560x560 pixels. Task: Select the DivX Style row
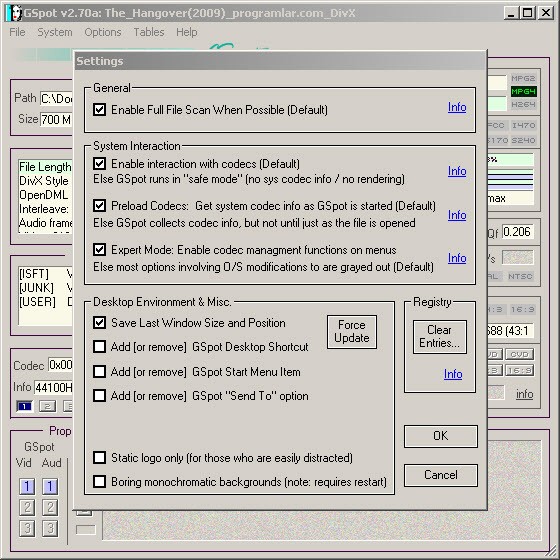coord(45,181)
